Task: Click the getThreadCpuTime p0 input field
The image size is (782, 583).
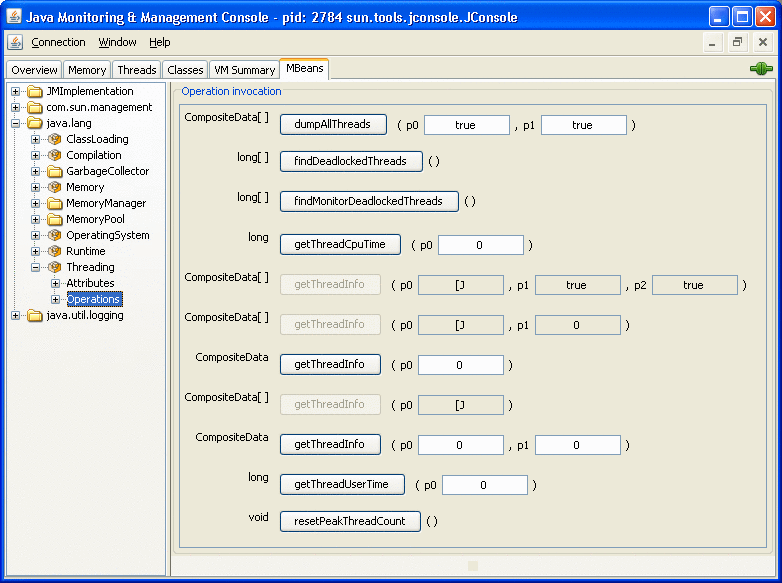Action: pyautogui.click(x=480, y=245)
